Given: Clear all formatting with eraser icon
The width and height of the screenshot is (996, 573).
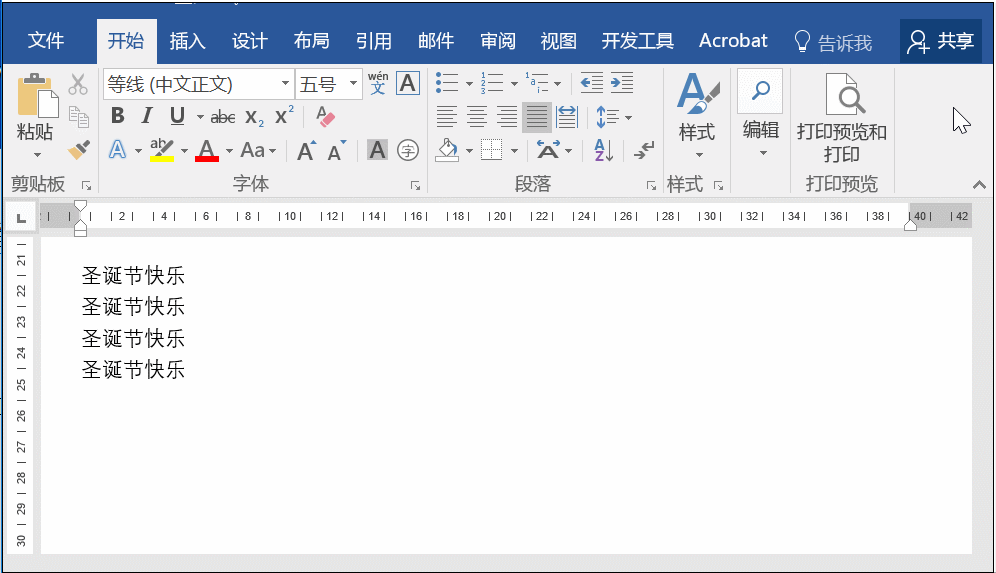Looking at the screenshot, I should click(325, 116).
